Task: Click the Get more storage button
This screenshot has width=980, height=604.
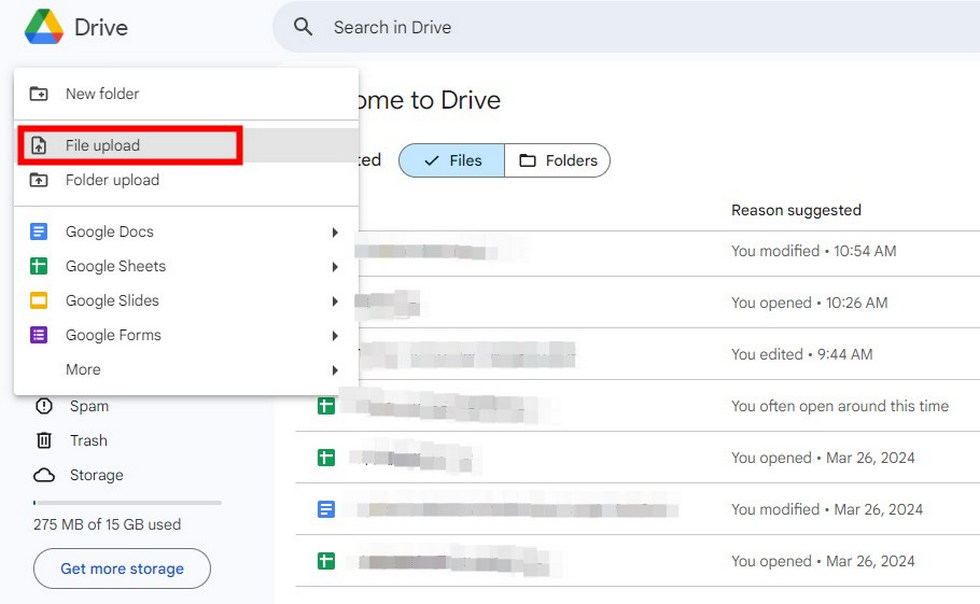Action: [122, 568]
